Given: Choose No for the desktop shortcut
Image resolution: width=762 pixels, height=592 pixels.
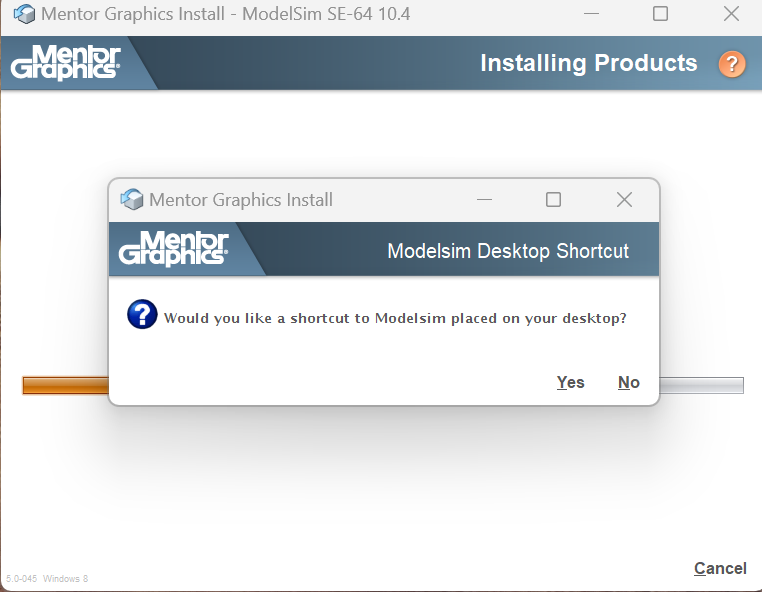Looking at the screenshot, I should pyautogui.click(x=628, y=383).
